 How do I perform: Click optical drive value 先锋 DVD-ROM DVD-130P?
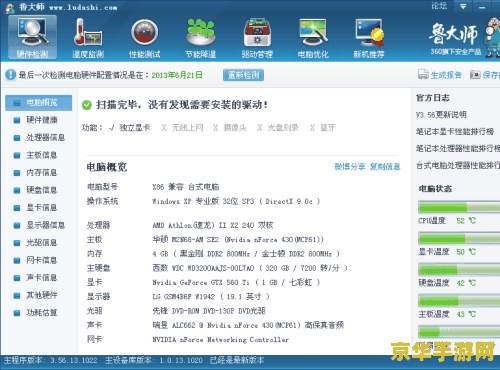[209, 311]
